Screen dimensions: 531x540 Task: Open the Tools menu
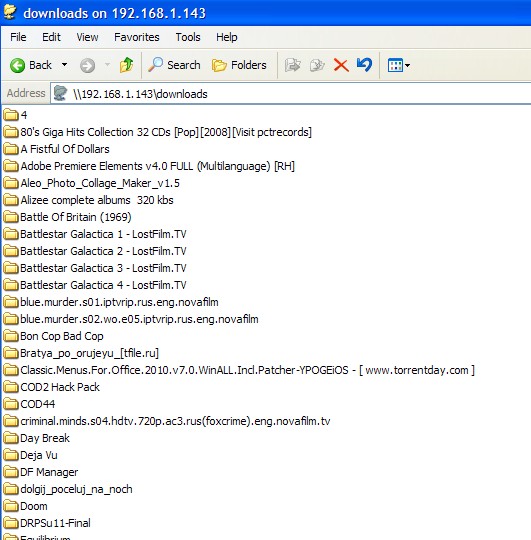click(188, 37)
